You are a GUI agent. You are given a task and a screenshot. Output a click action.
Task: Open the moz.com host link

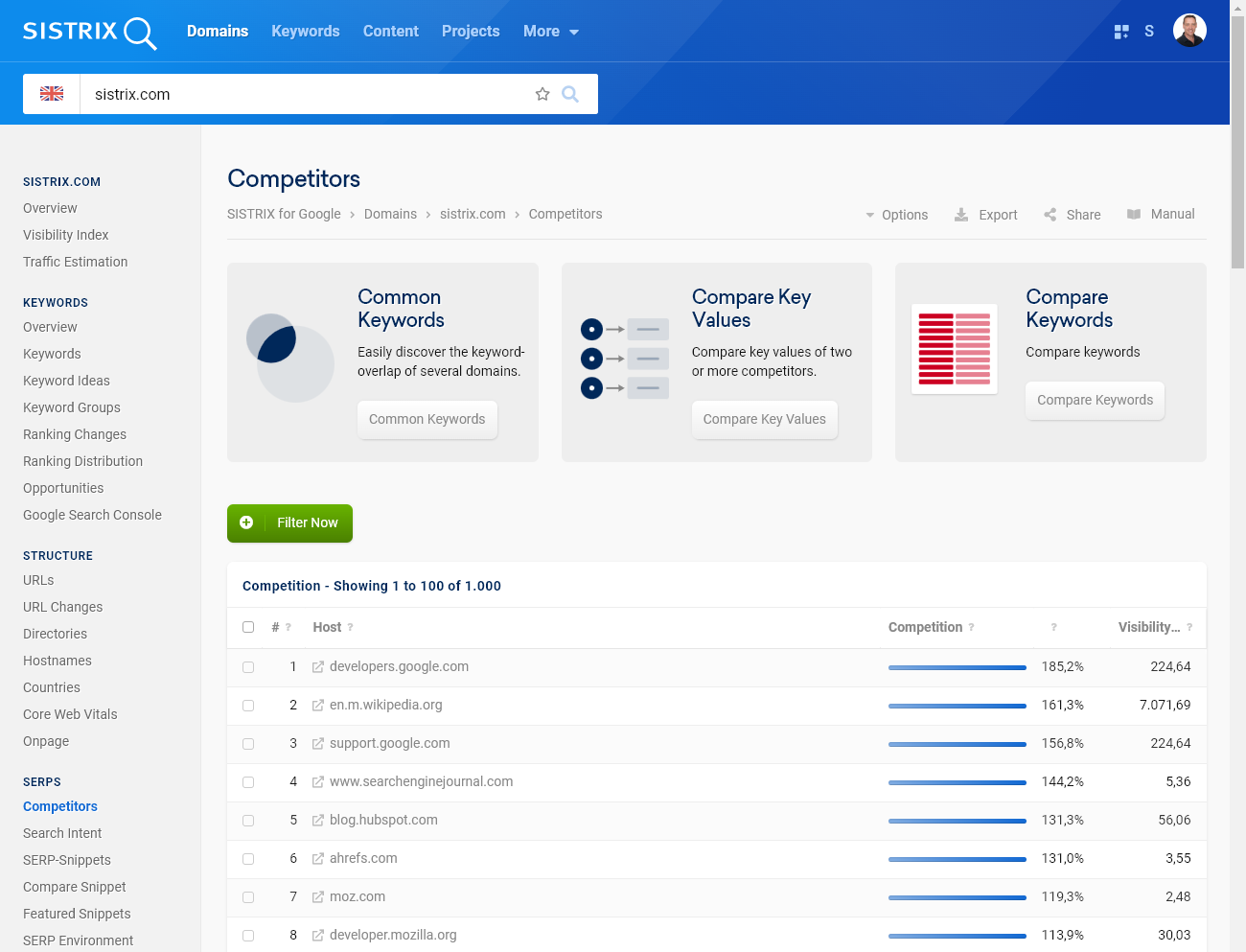point(358,897)
